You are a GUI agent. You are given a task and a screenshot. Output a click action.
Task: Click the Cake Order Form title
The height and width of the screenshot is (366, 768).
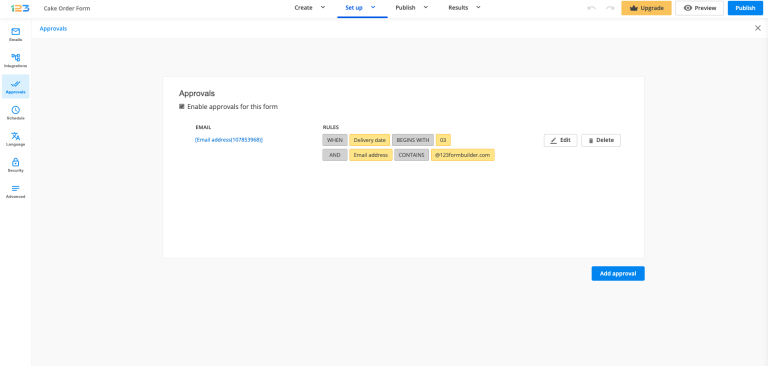[x=67, y=8]
